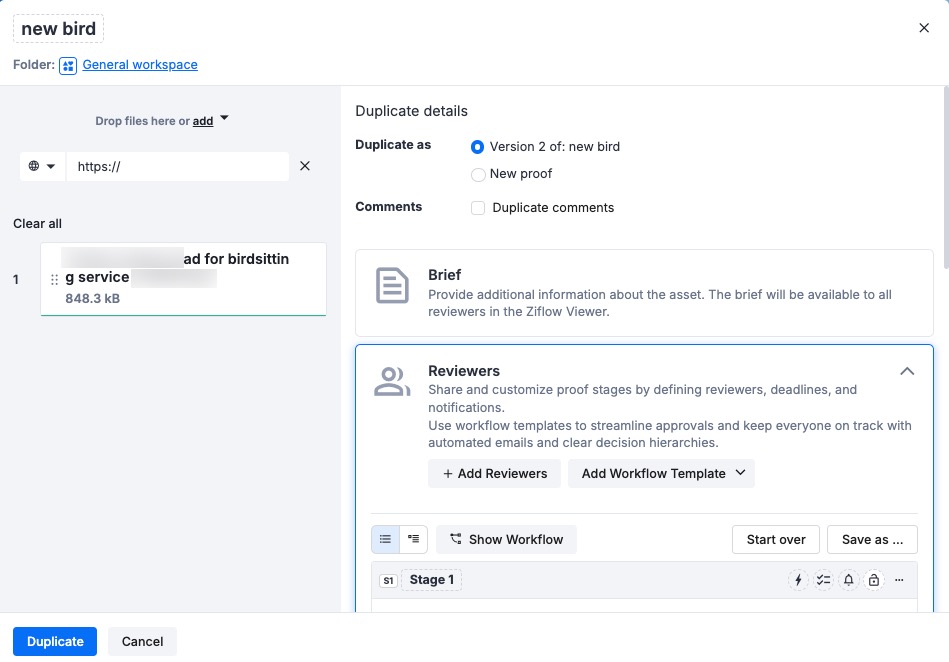949x662 pixels.
Task: Click the lock icon on Stage 1
Action: point(873,579)
